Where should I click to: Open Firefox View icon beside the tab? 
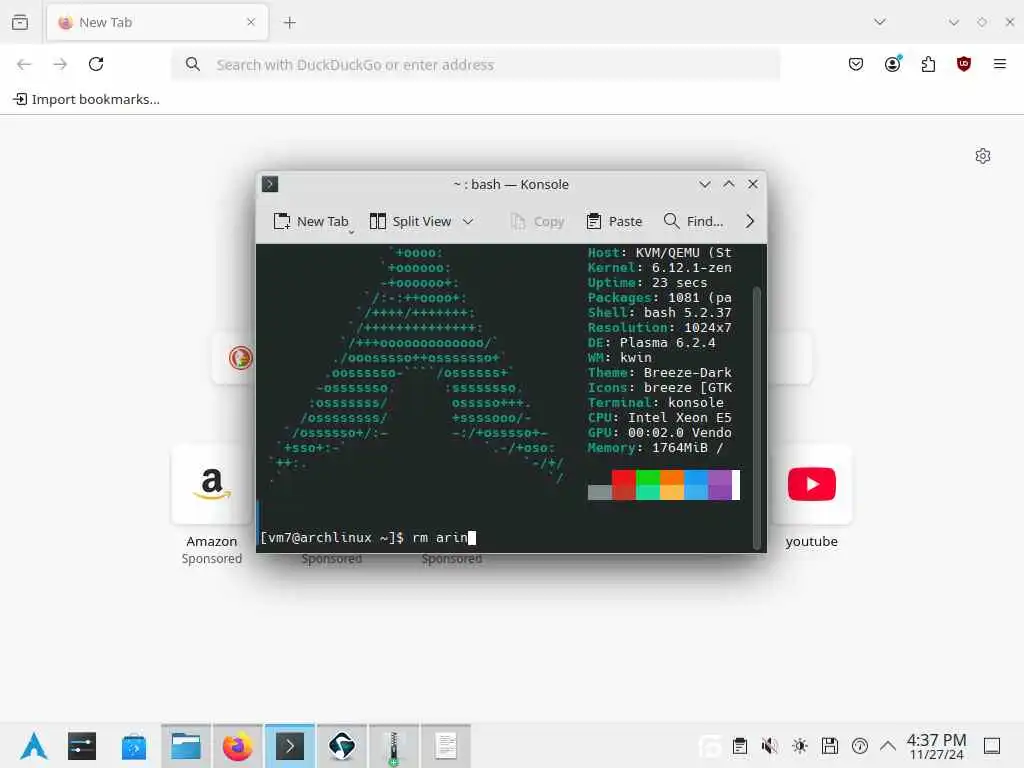20,22
